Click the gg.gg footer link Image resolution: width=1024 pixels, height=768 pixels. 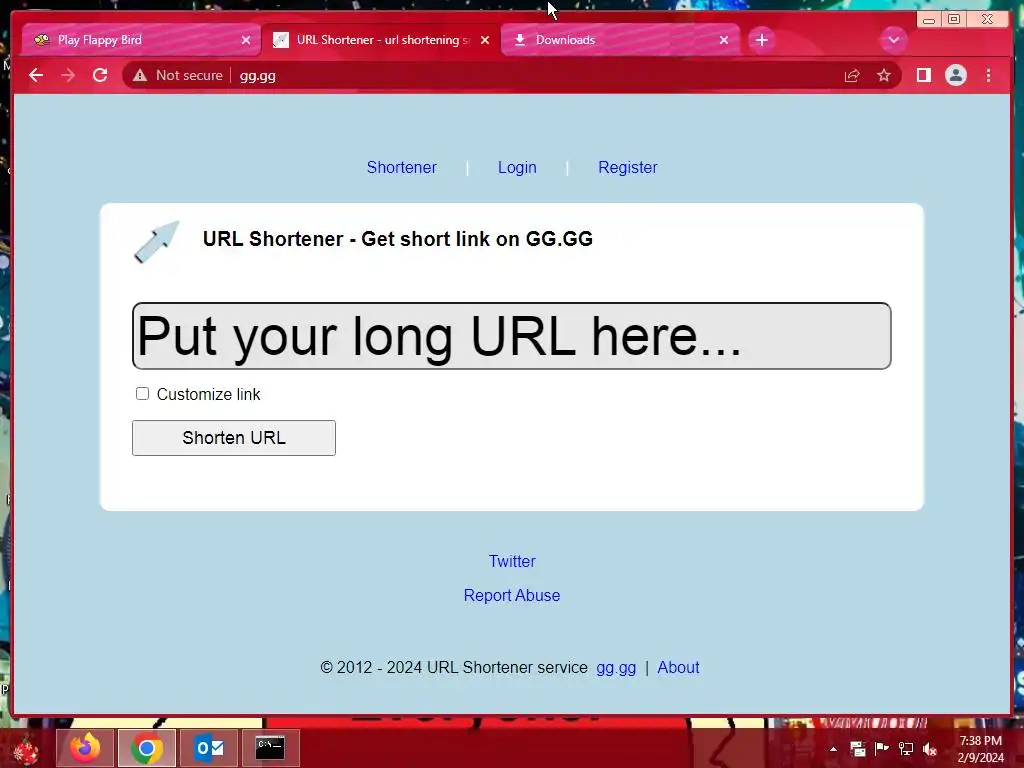tap(616, 668)
